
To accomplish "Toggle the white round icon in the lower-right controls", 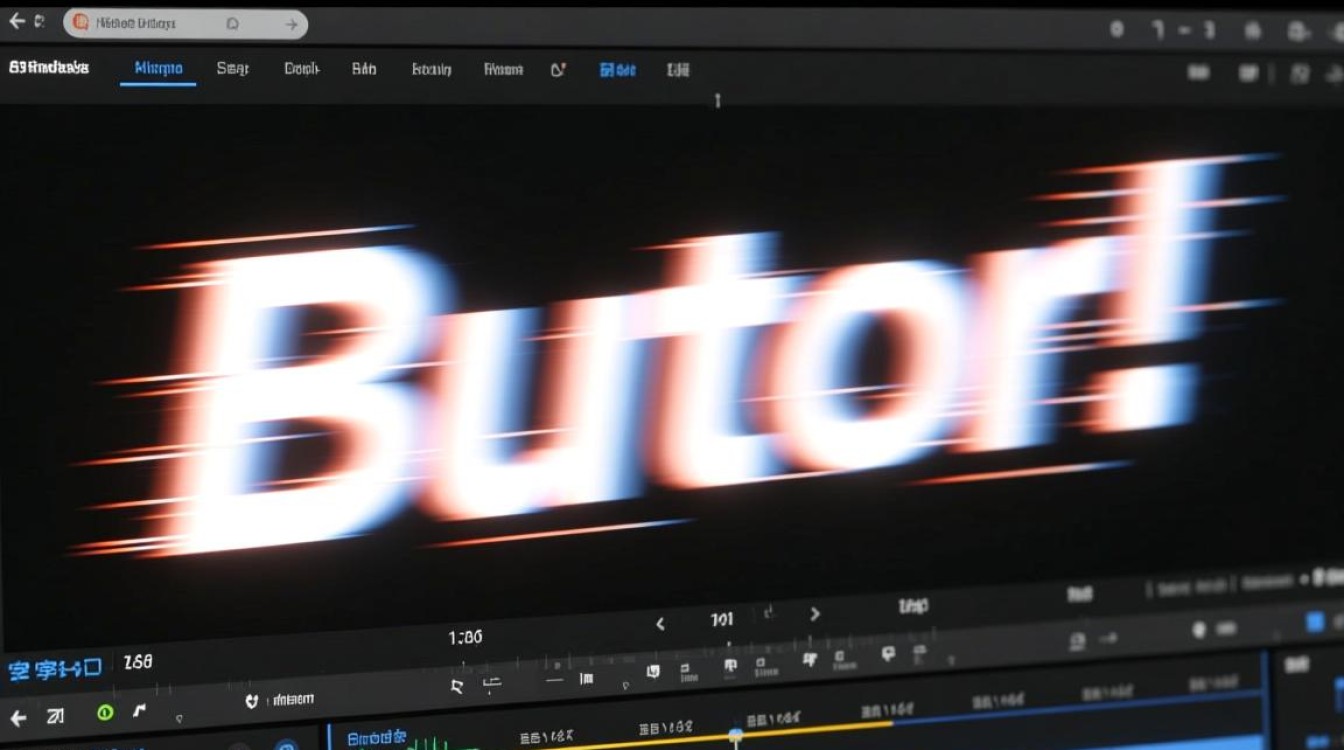I will pos(1199,630).
